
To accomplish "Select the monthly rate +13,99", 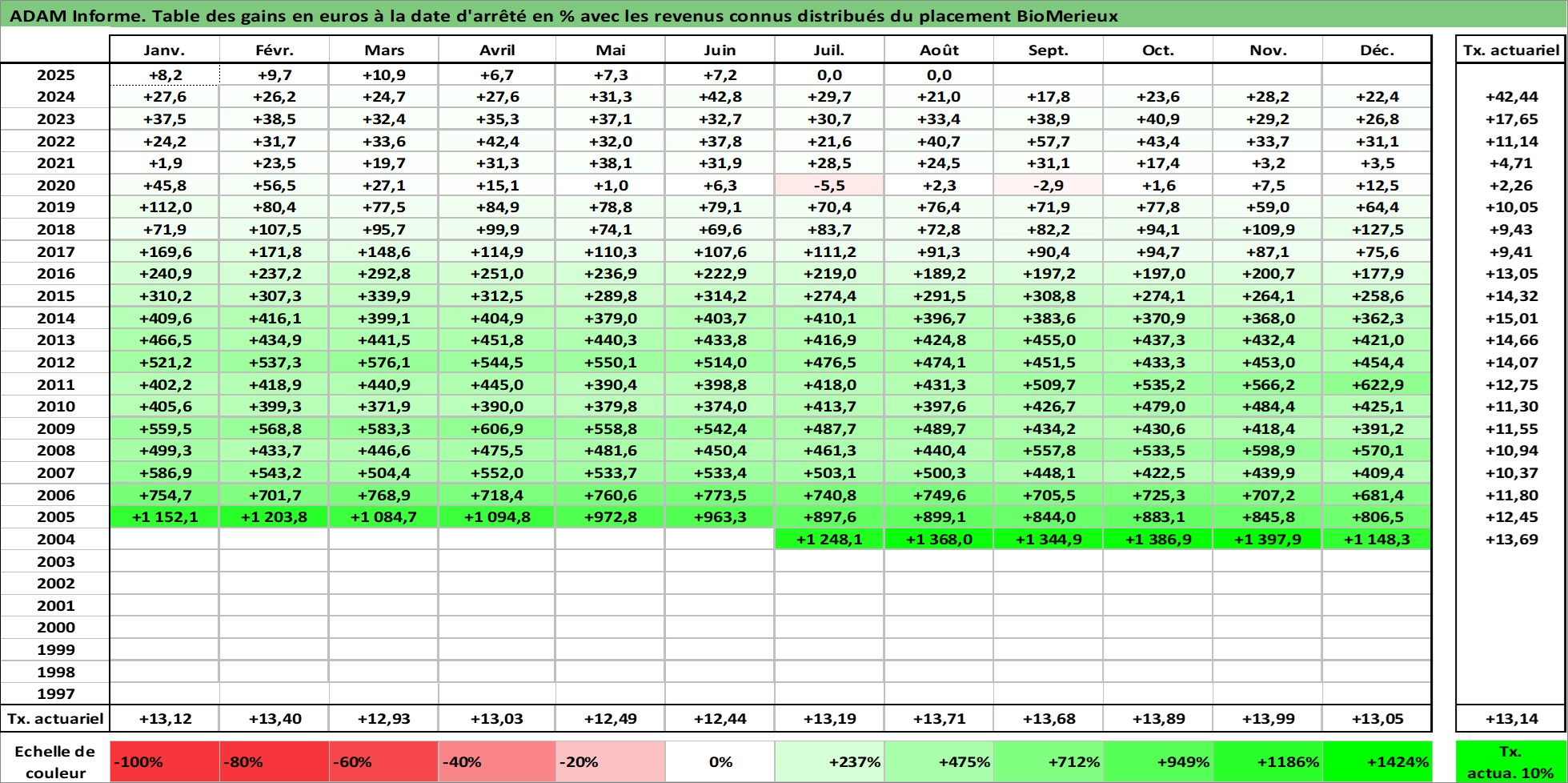I will pyautogui.click(x=1268, y=718).
